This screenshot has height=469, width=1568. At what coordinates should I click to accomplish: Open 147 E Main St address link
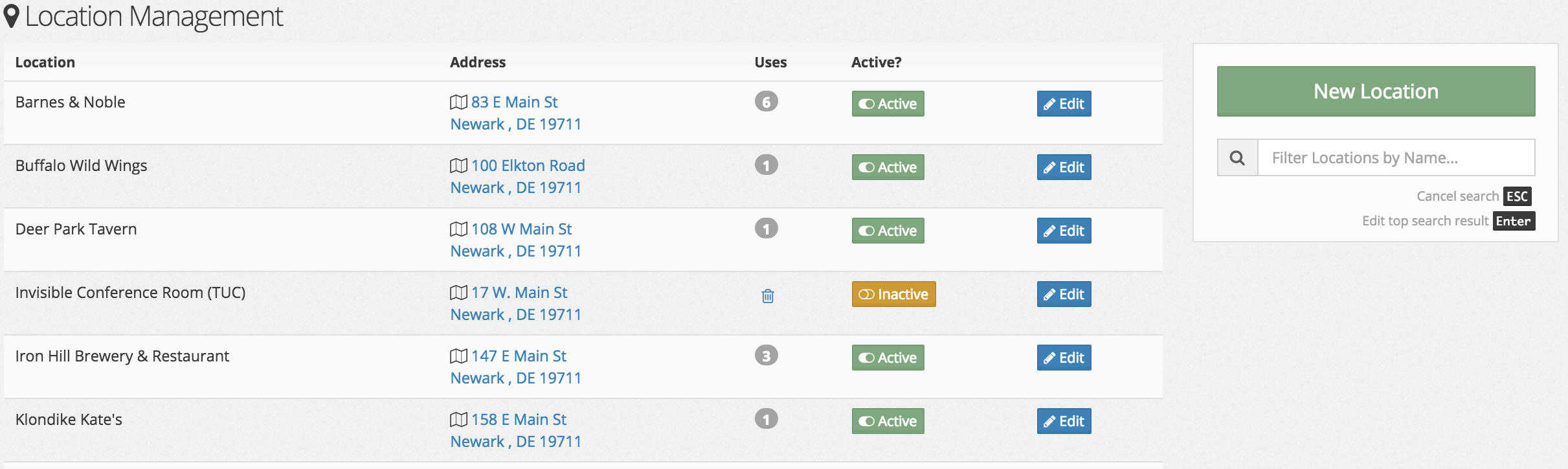coord(519,356)
